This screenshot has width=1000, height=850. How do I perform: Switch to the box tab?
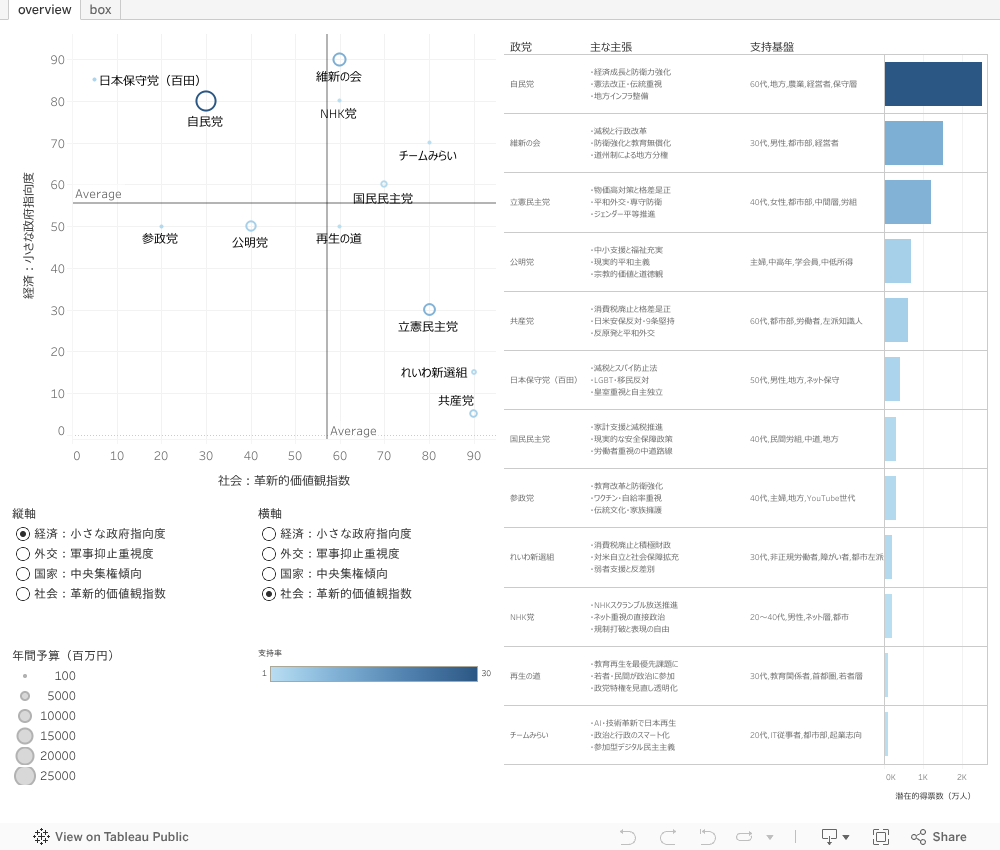click(100, 10)
